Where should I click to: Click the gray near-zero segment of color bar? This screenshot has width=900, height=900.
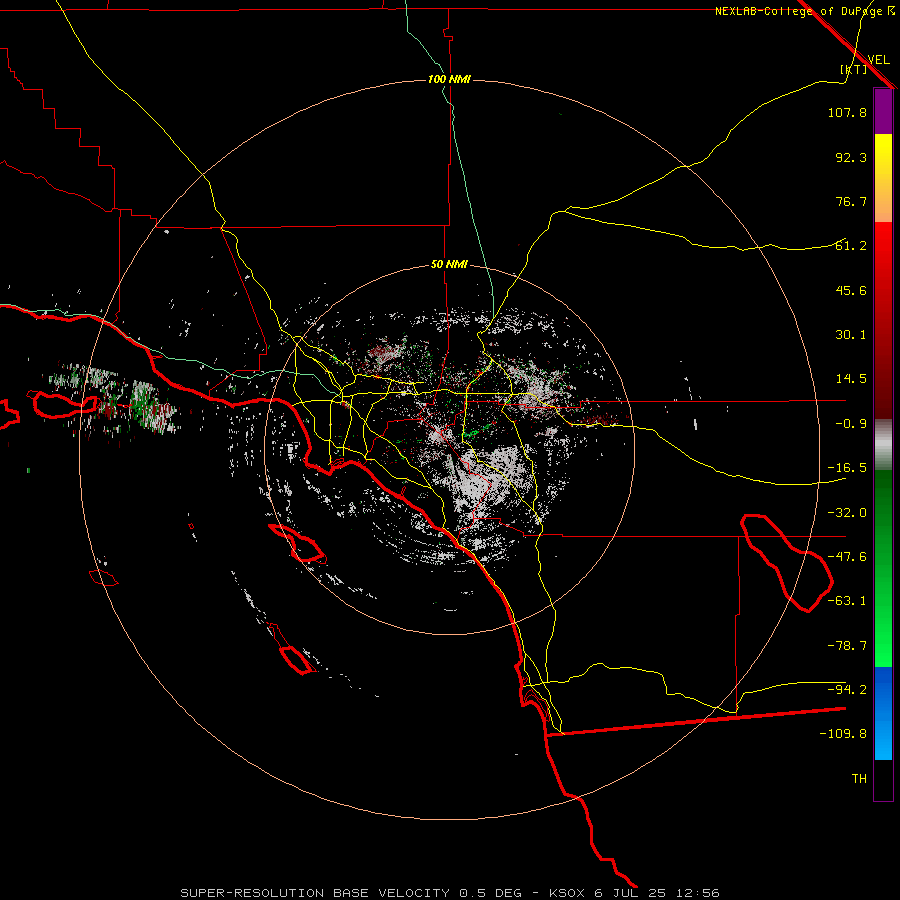[x=883, y=445]
